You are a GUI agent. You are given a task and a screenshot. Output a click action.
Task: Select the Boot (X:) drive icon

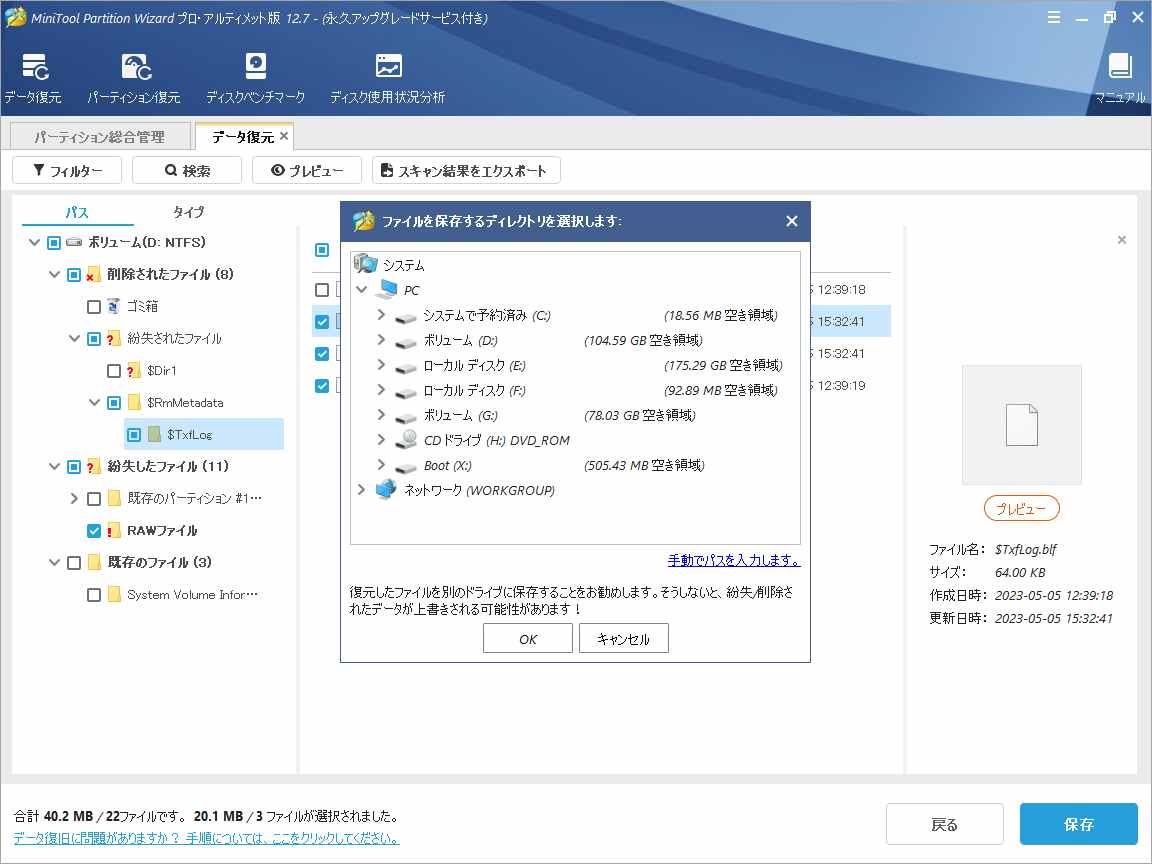pos(406,467)
